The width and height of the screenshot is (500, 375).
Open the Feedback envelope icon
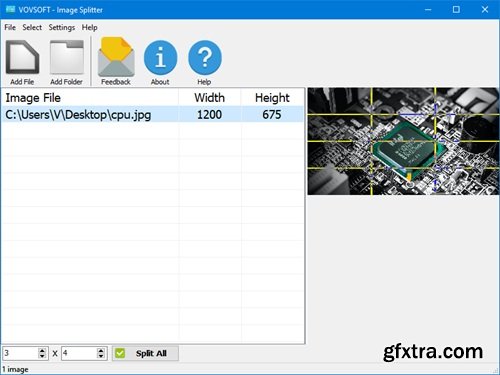[x=116, y=57]
